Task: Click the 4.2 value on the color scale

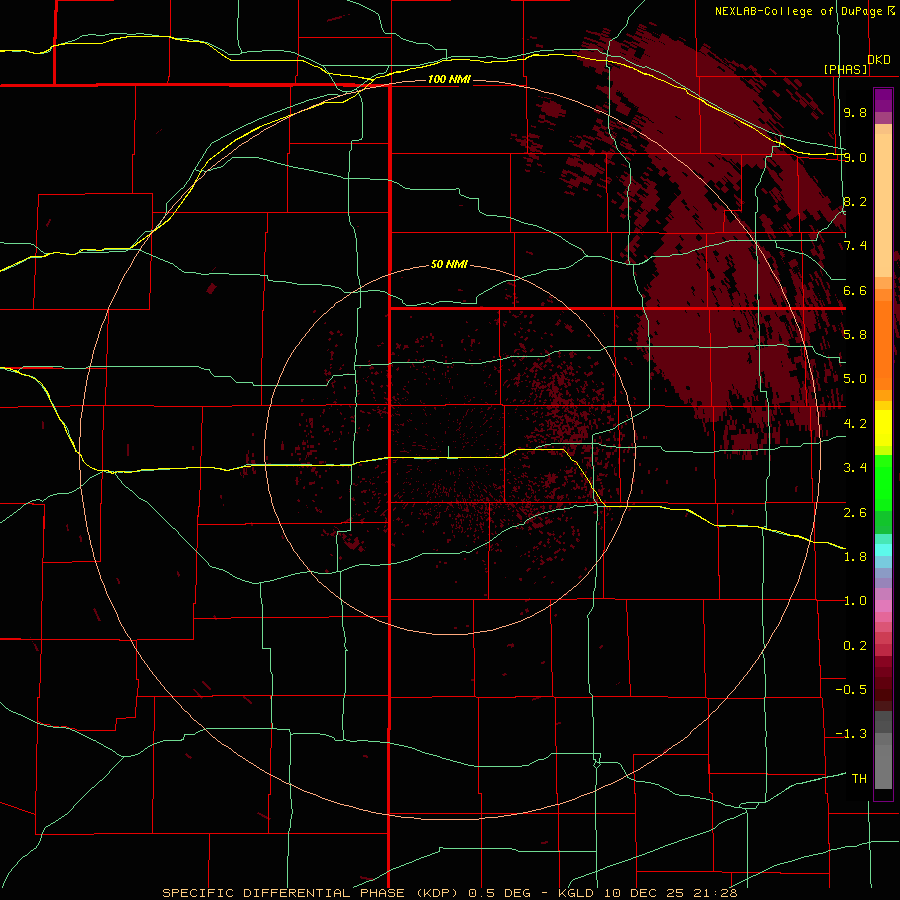Action: (x=855, y=424)
